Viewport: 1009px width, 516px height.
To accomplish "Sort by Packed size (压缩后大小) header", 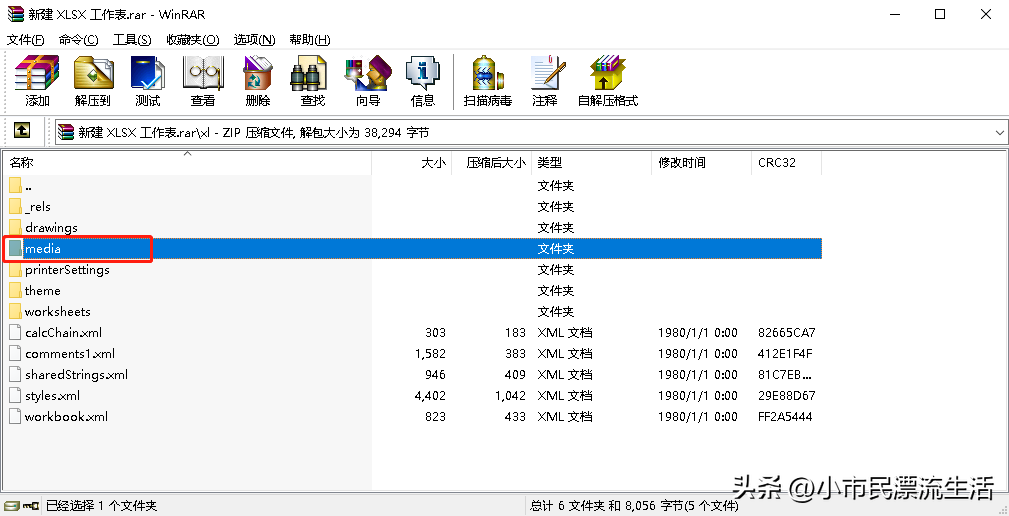I will [492, 163].
